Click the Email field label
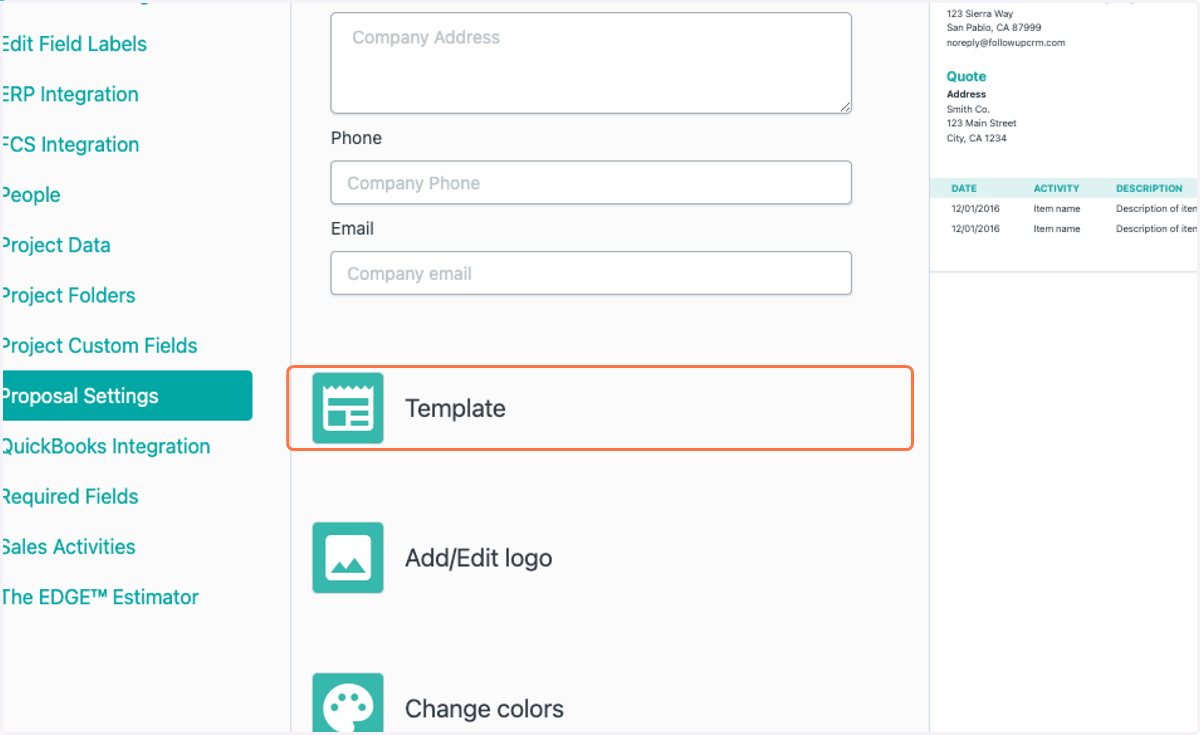1200x735 pixels. click(x=352, y=228)
